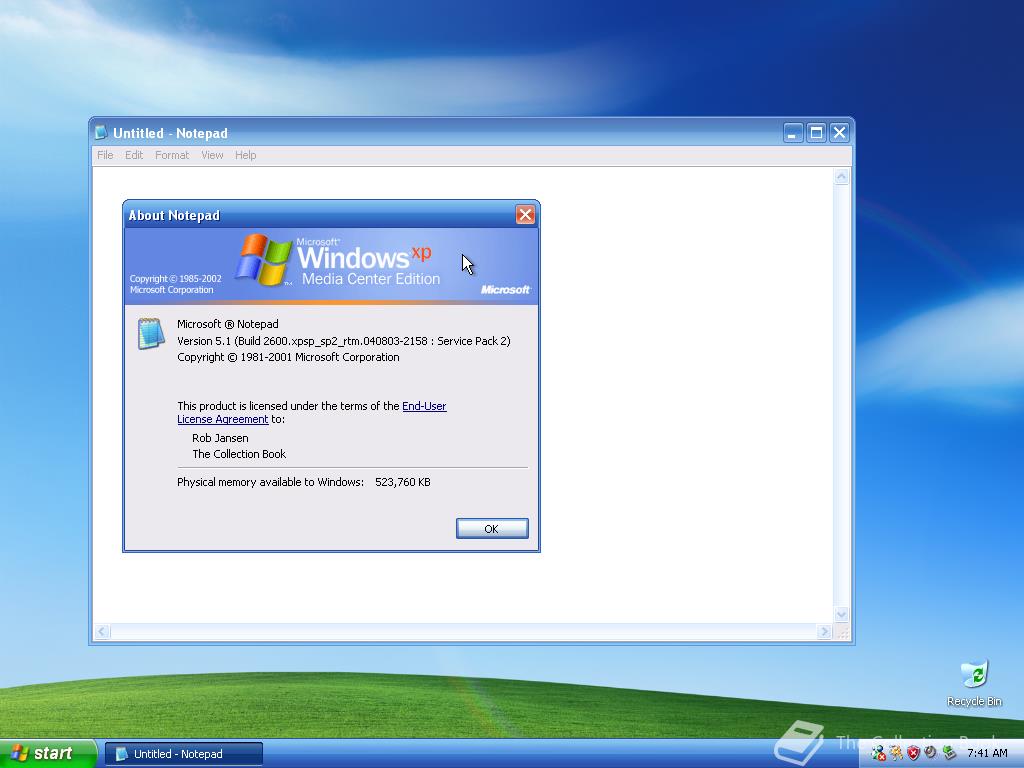Click the round gray tray icon

931,753
